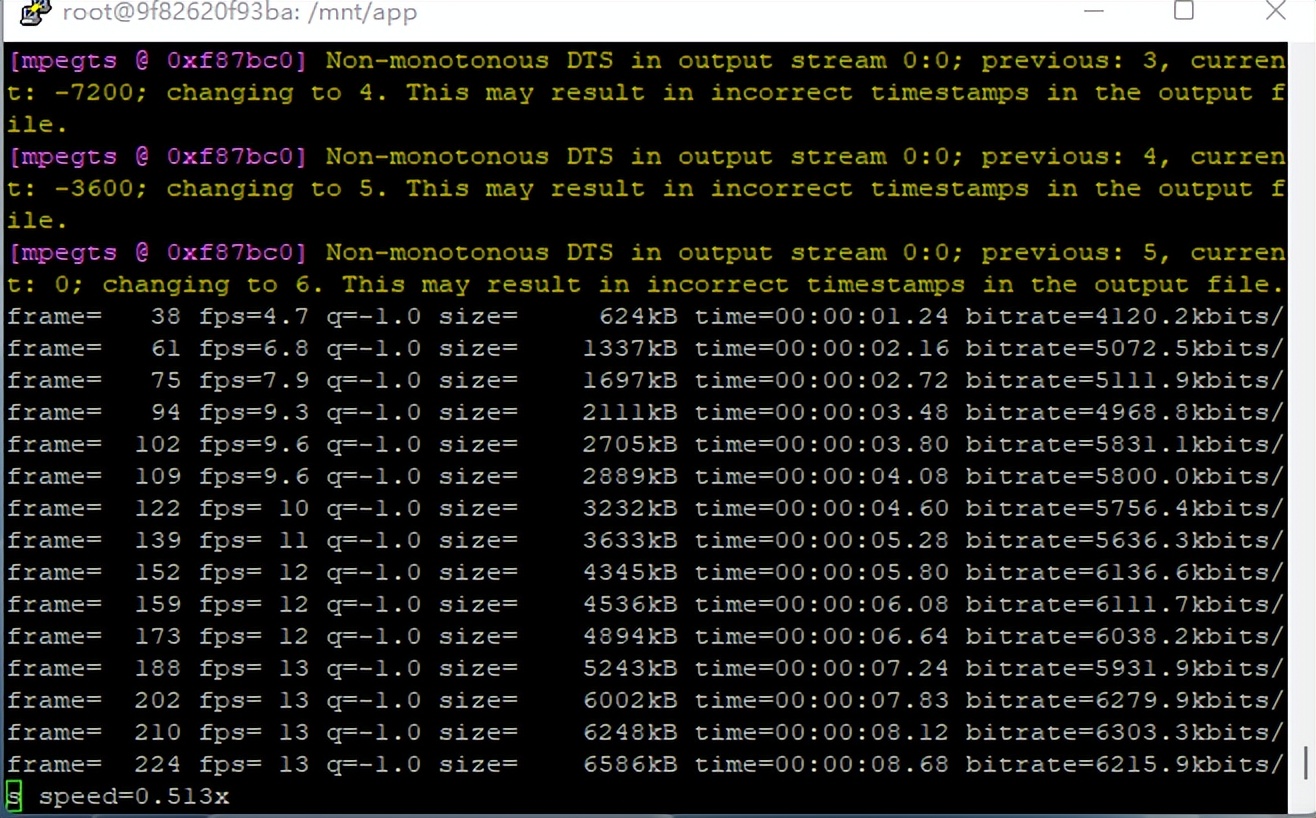Click the words 'changing to 6.'
The image size is (1316, 818).
214,285
